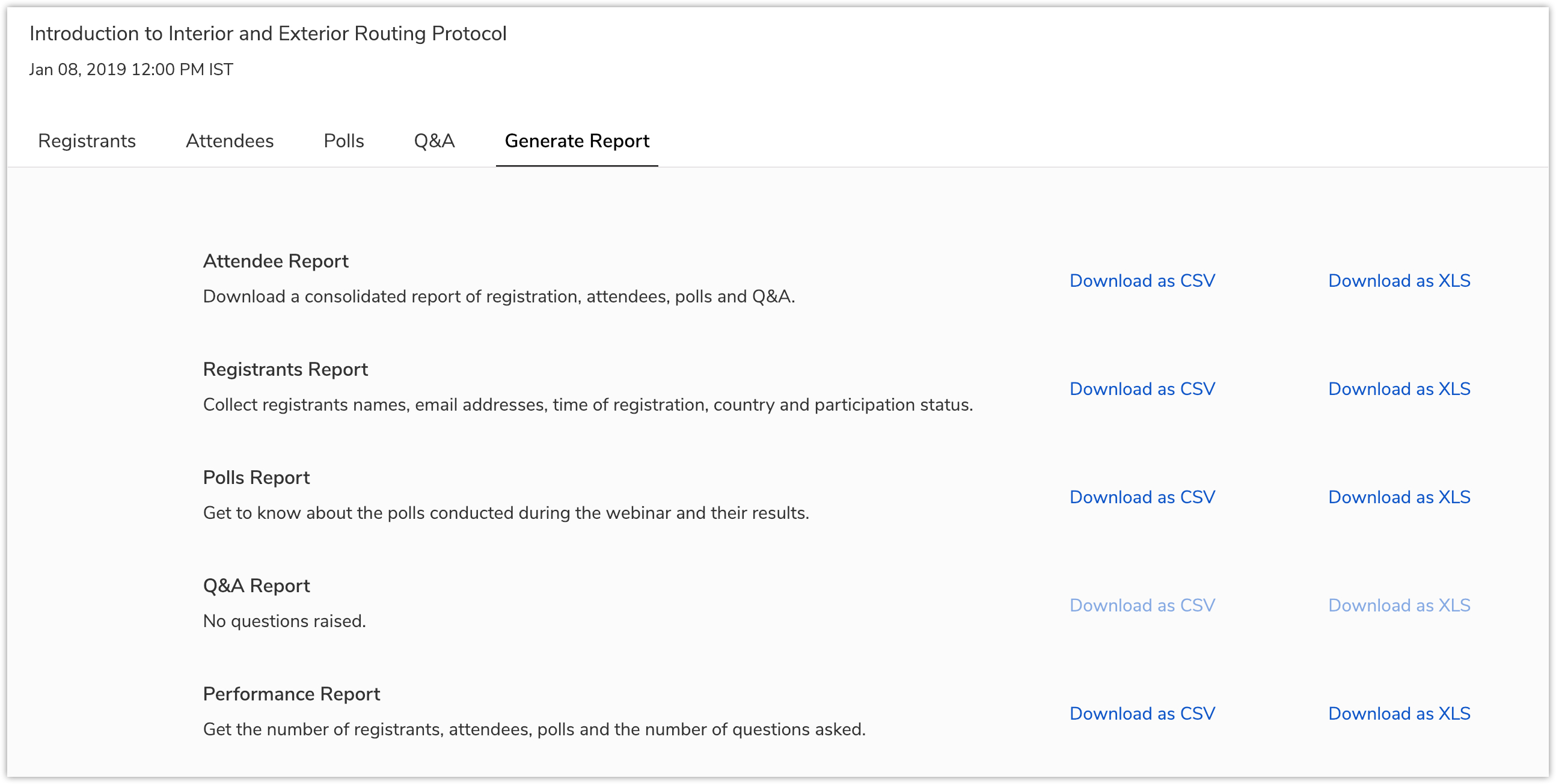Viewport: 1556px width, 784px height.
Task: Click the webinar date and time
Action: pos(131,70)
